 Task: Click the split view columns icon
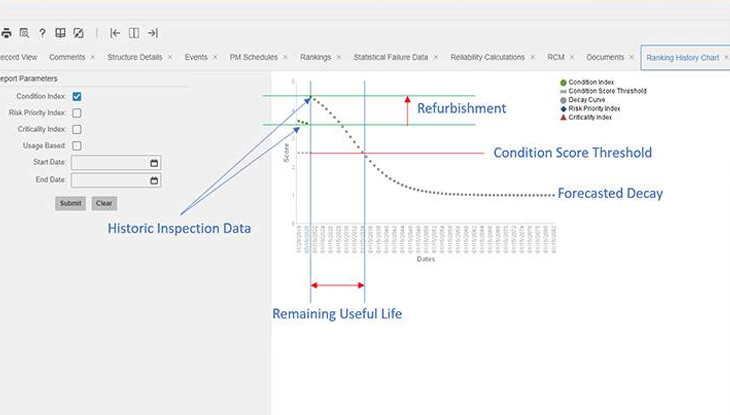click(x=134, y=33)
